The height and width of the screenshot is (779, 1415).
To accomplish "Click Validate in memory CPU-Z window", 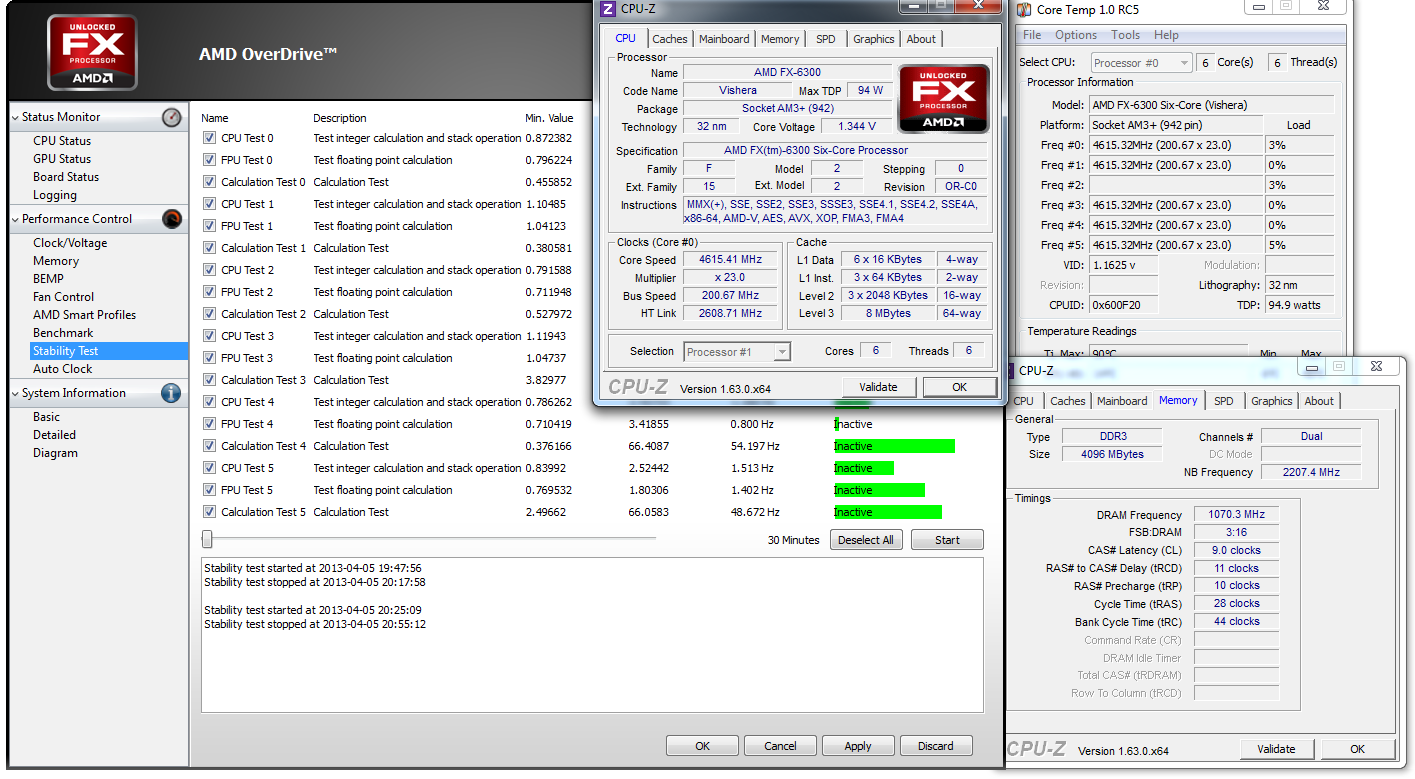I will (1277, 749).
